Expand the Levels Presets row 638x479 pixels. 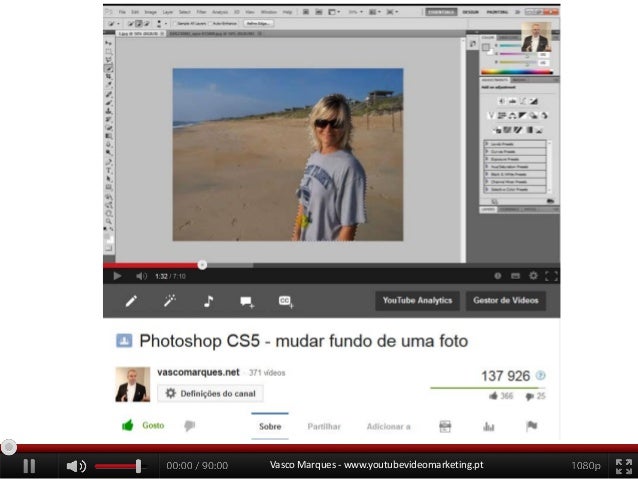click(x=515, y=144)
